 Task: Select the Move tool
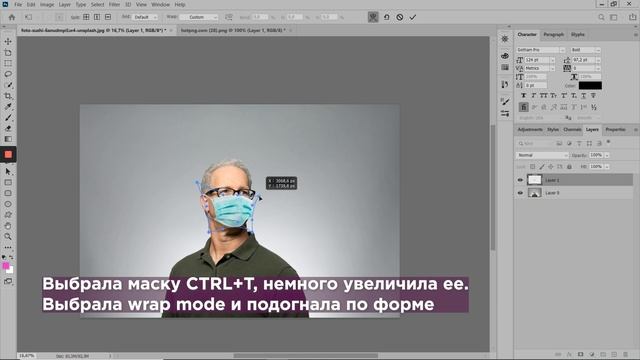coord(8,42)
